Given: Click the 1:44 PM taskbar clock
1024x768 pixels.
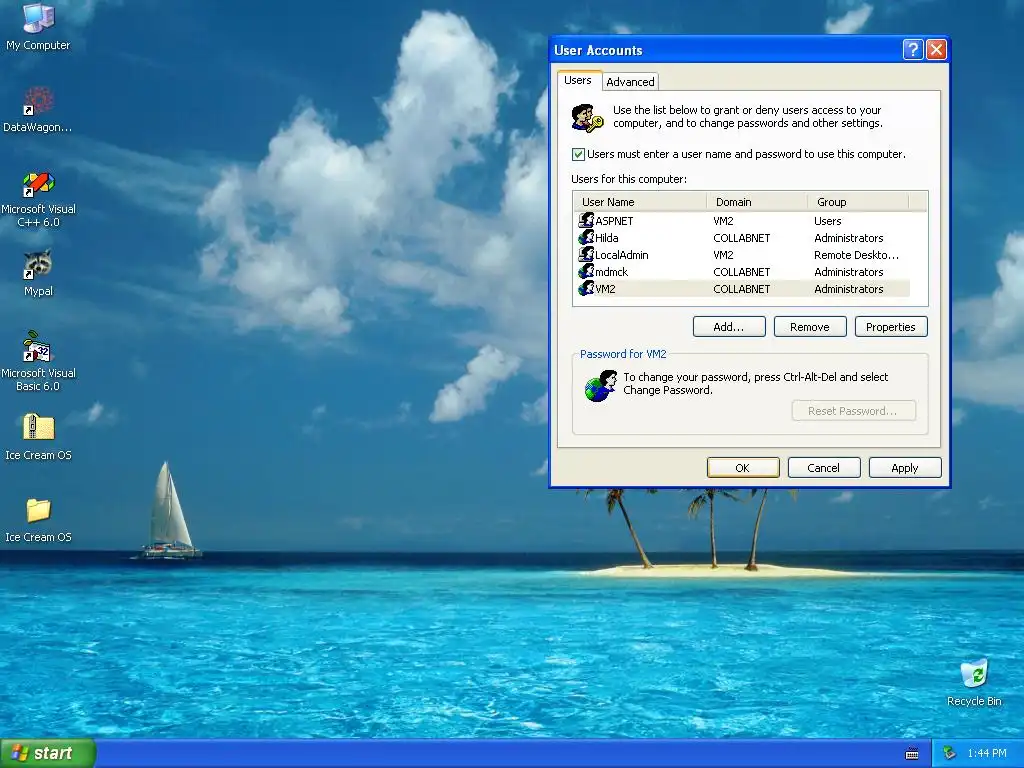Looking at the screenshot, I should (x=987, y=754).
